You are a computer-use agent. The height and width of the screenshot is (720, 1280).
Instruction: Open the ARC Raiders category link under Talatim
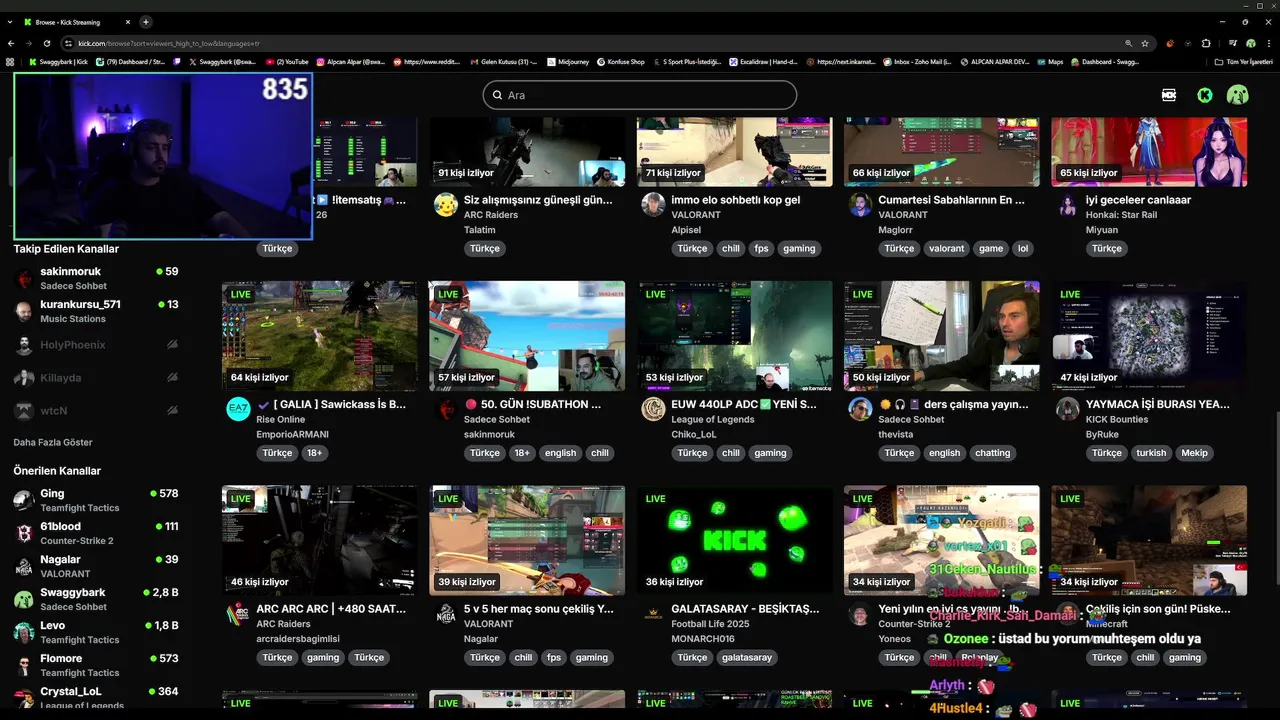491,215
